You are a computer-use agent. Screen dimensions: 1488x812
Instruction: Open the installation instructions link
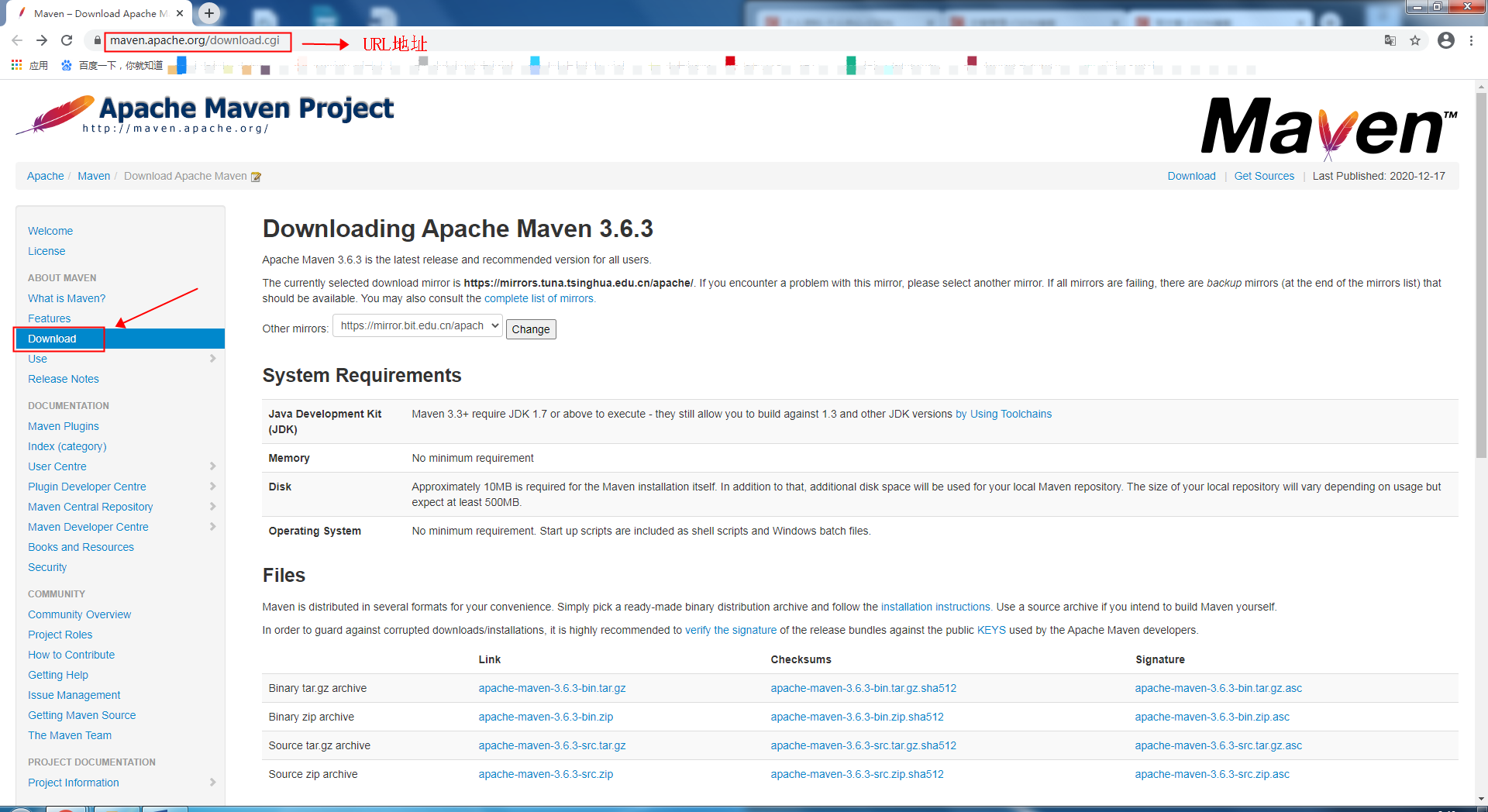[x=936, y=607]
